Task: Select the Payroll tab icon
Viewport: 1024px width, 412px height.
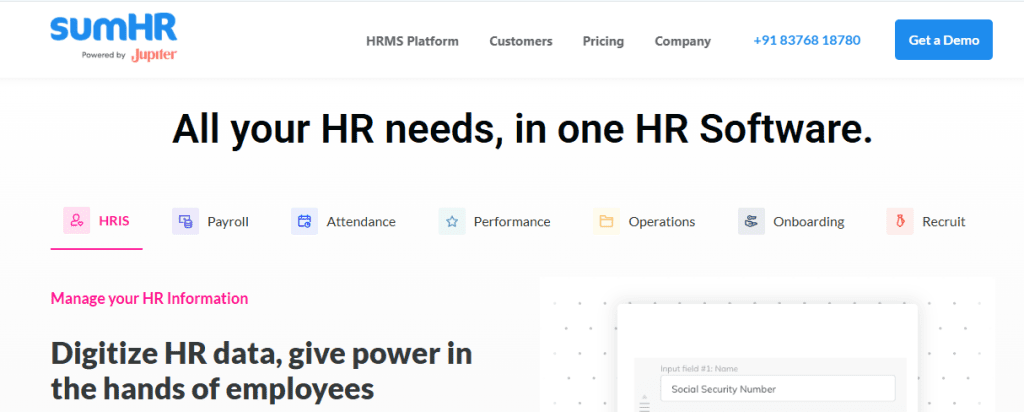Action: tap(185, 221)
